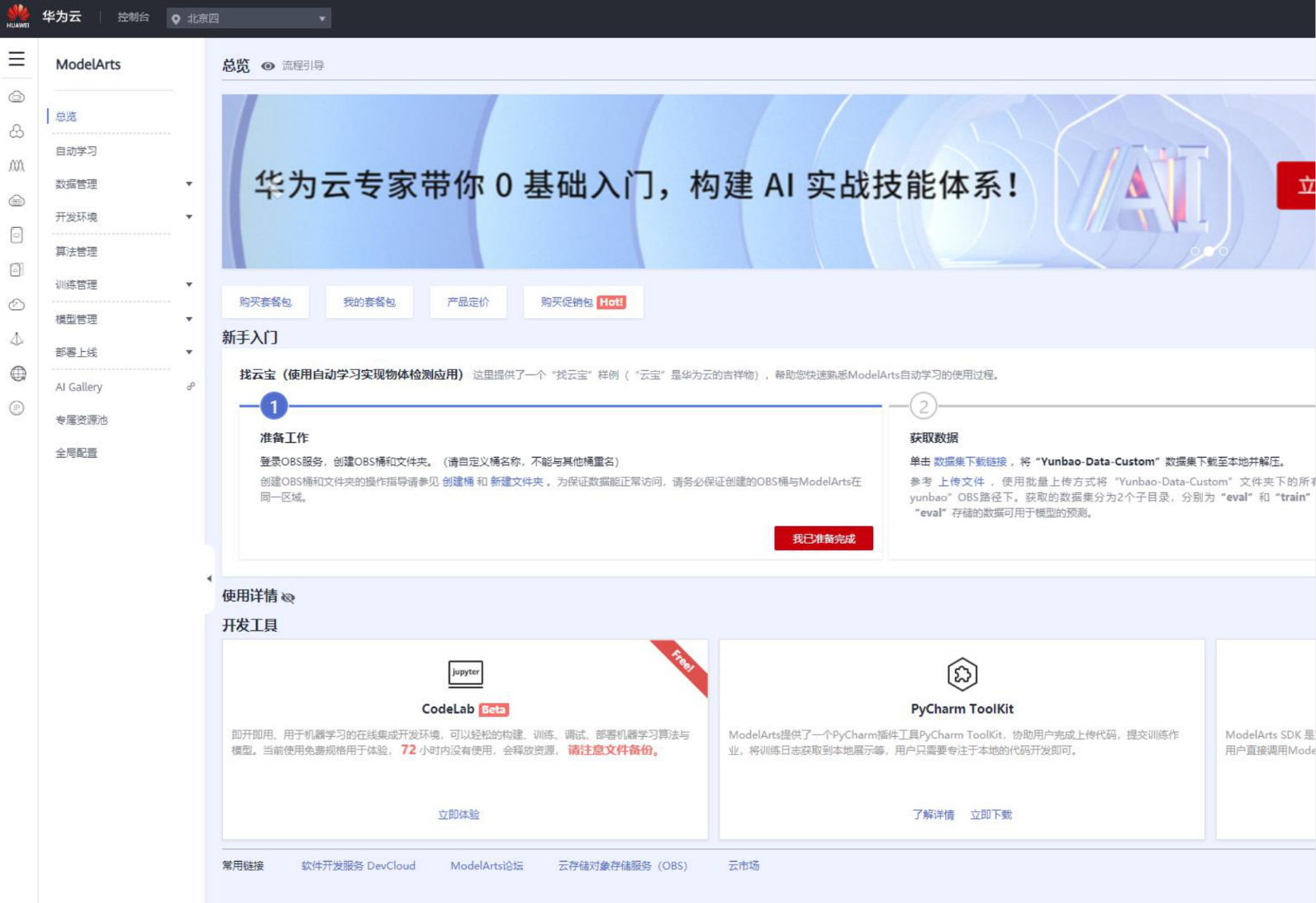Follow the 创建桶 link
The width and height of the screenshot is (1316, 903).
click(x=458, y=482)
